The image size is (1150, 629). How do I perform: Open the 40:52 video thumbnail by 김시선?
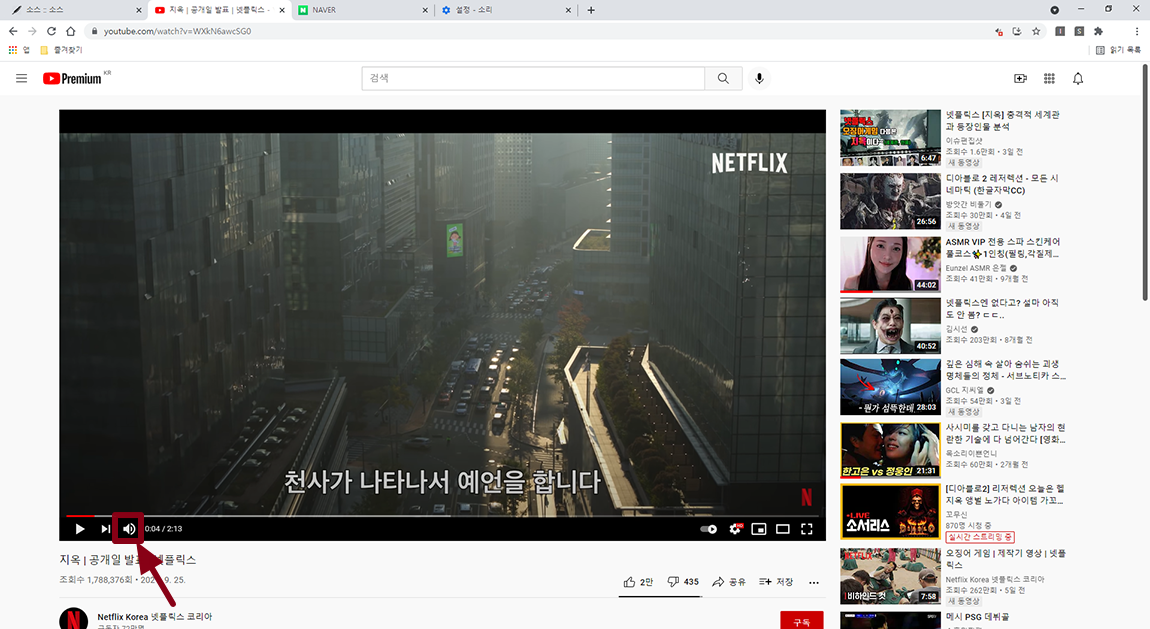coord(890,325)
